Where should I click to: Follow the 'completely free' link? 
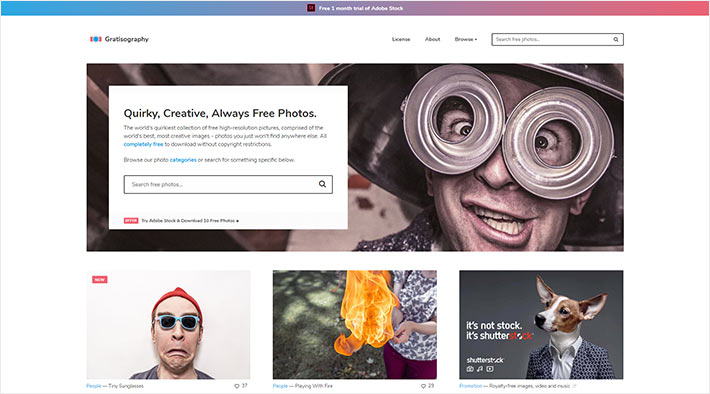pyautogui.click(x=143, y=144)
